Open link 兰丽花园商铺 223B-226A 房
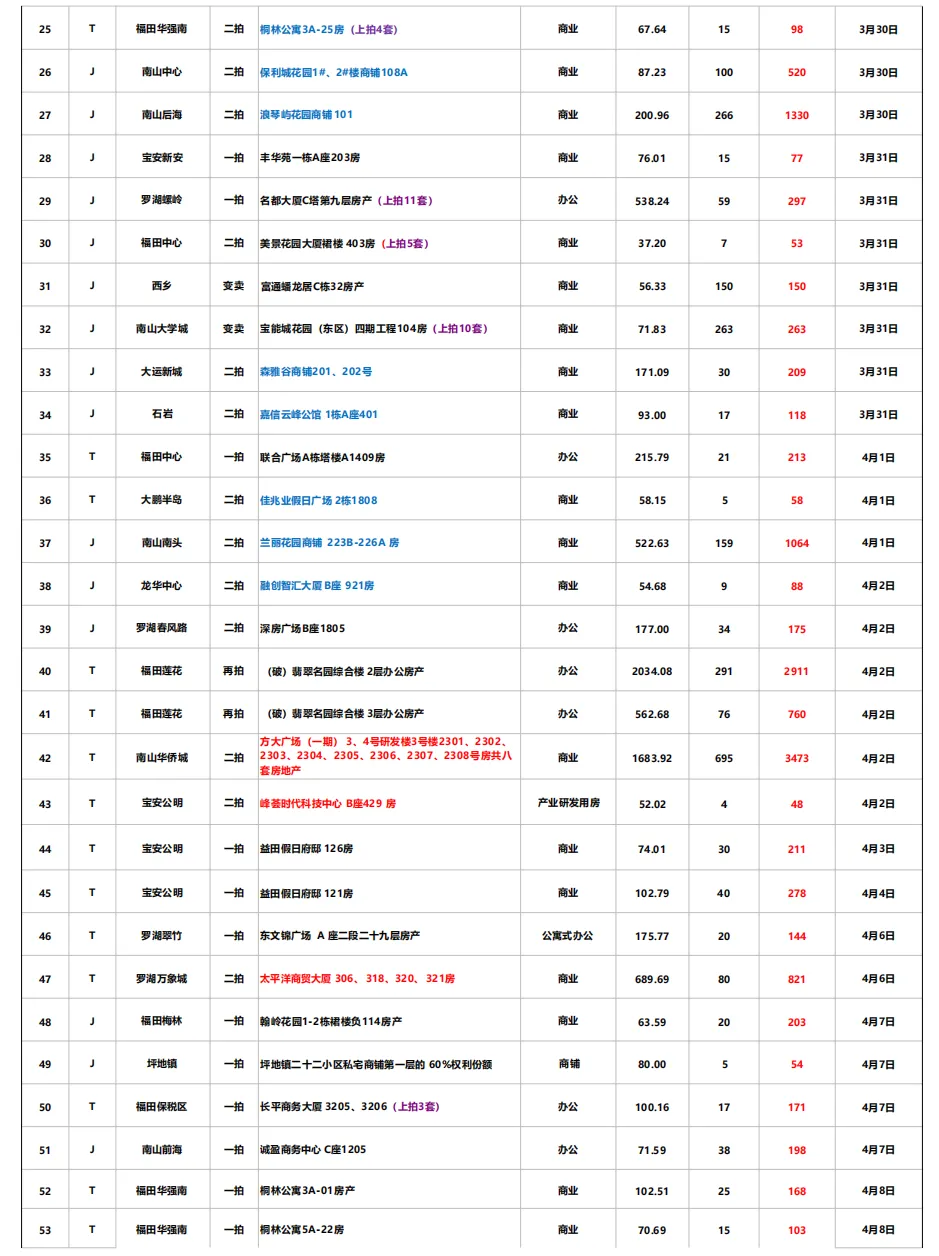The width and height of the screenshot is (939, 1256). tap(329, 543)
